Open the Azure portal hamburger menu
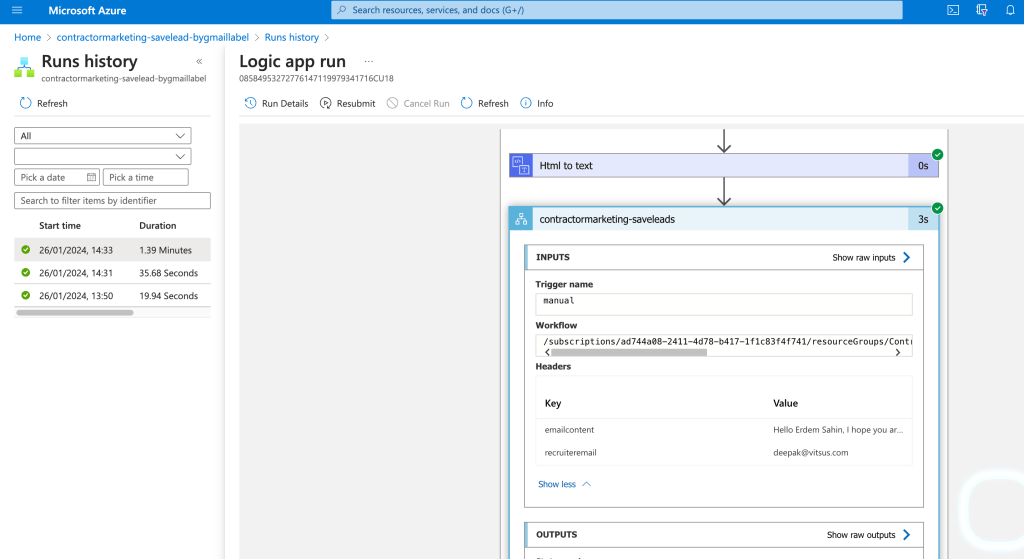Screen dimensions: 1024x559 [x=17, y=10]
